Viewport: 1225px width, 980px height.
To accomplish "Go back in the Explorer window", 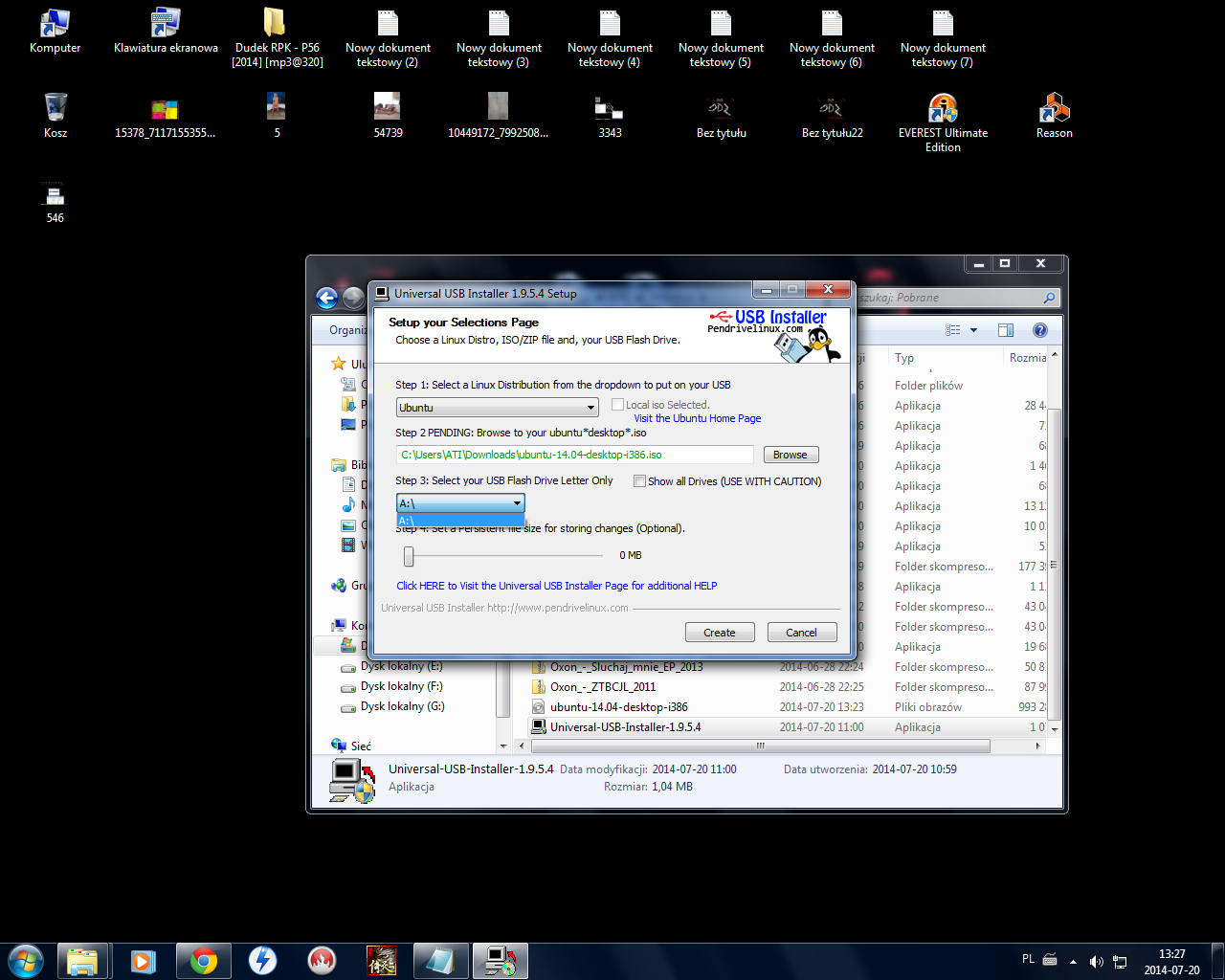I will point(327,299).
